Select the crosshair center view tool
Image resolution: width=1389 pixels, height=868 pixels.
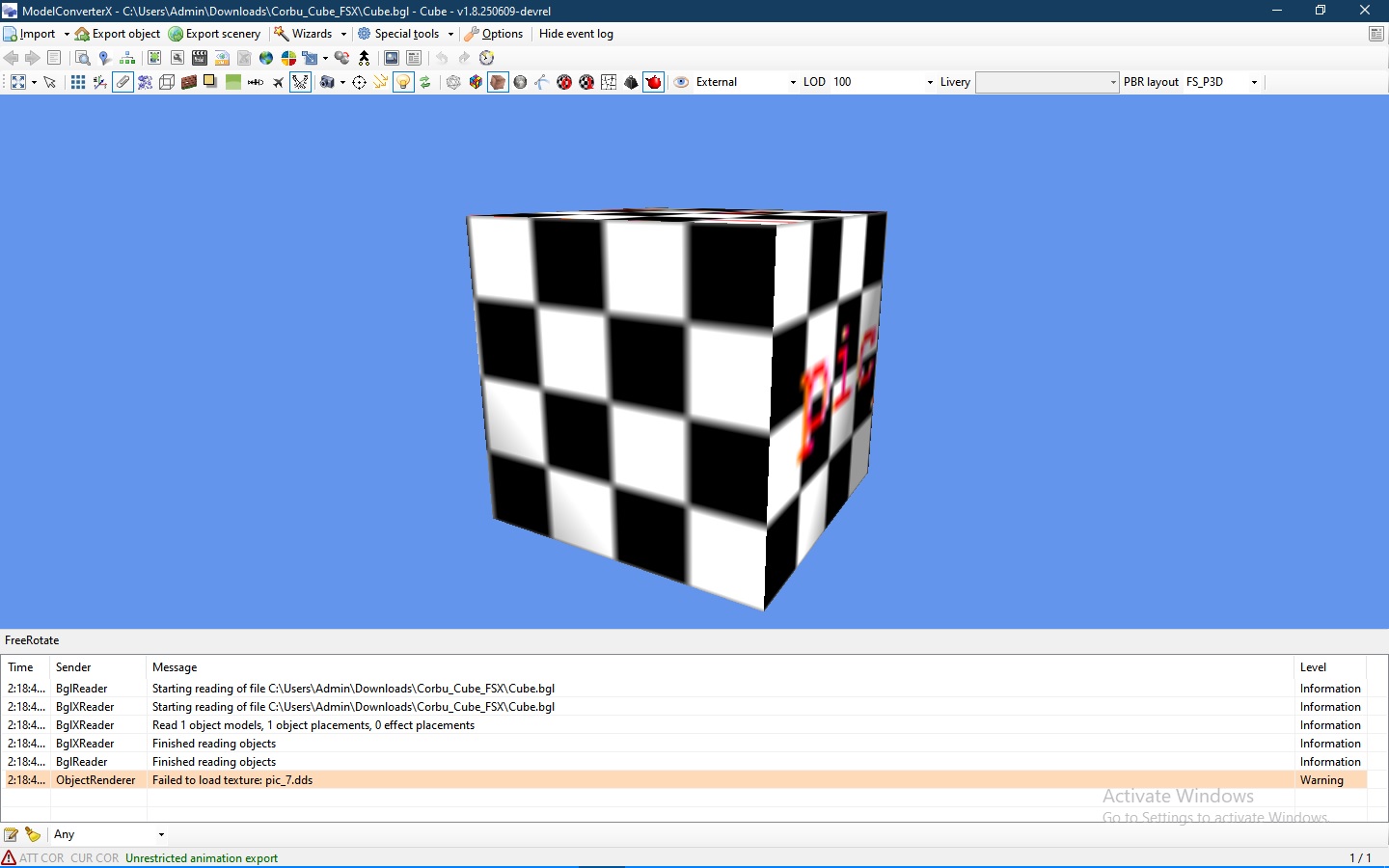pos(360,82)
